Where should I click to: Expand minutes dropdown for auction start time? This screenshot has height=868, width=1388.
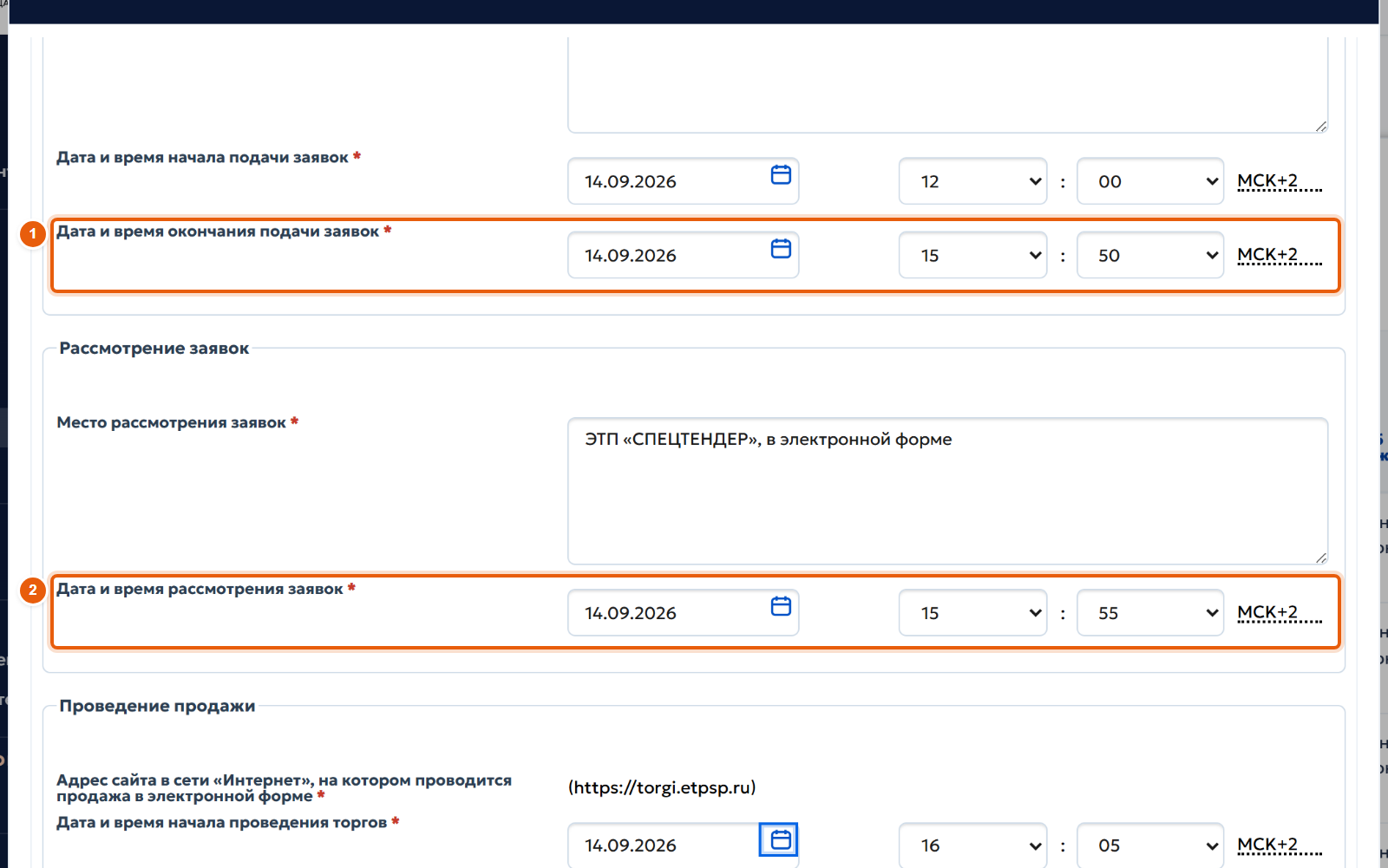coord(1150,845)
